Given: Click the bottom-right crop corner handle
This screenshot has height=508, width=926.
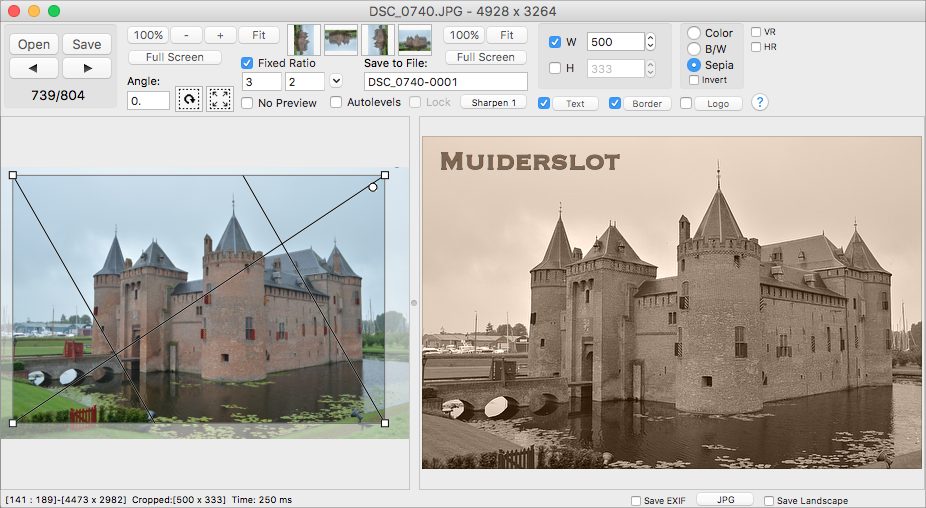Looking at the screenshot, I should pyautogui.click(x=385, y=423).
